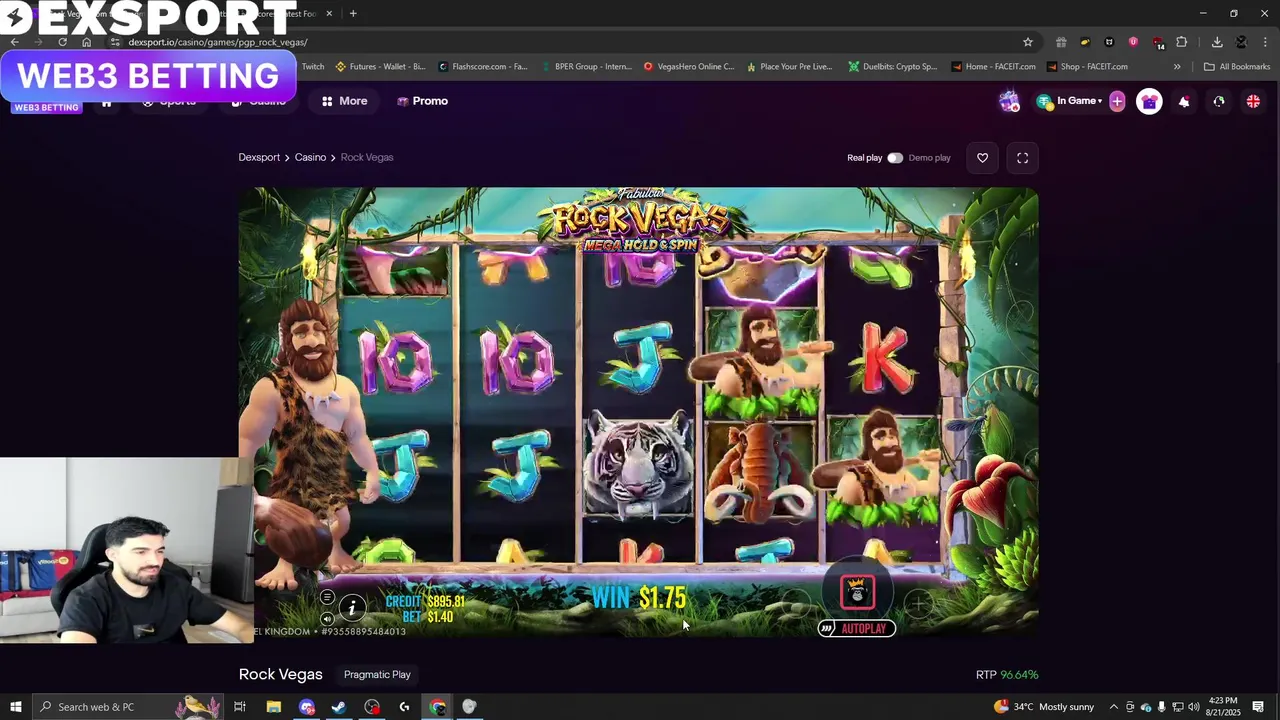Open Chrome extensions puzzle icon
The image size is (1280, 720).
(1182, 42)
